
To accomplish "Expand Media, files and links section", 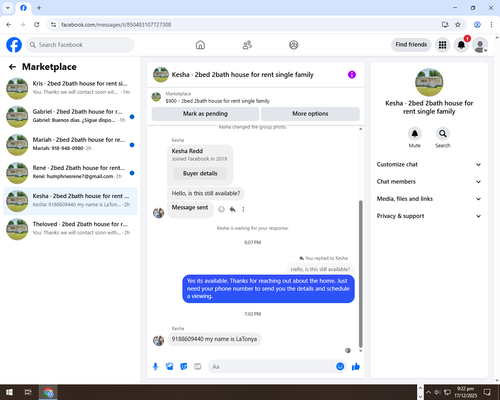I will click(429, 199).
